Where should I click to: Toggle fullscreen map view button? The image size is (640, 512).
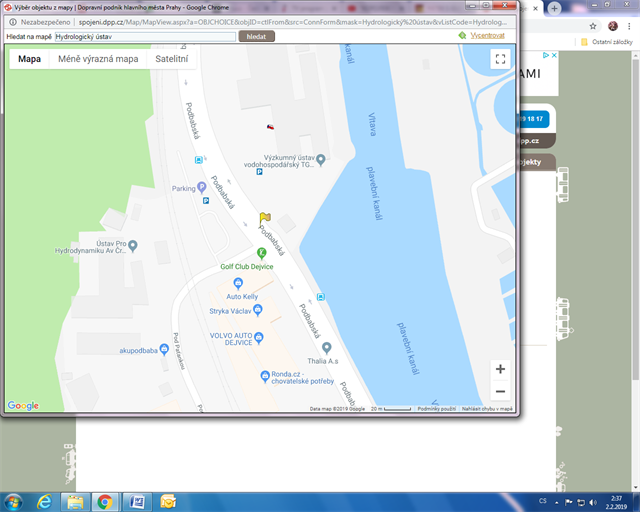pyautogui.click(x=500, y=59)
